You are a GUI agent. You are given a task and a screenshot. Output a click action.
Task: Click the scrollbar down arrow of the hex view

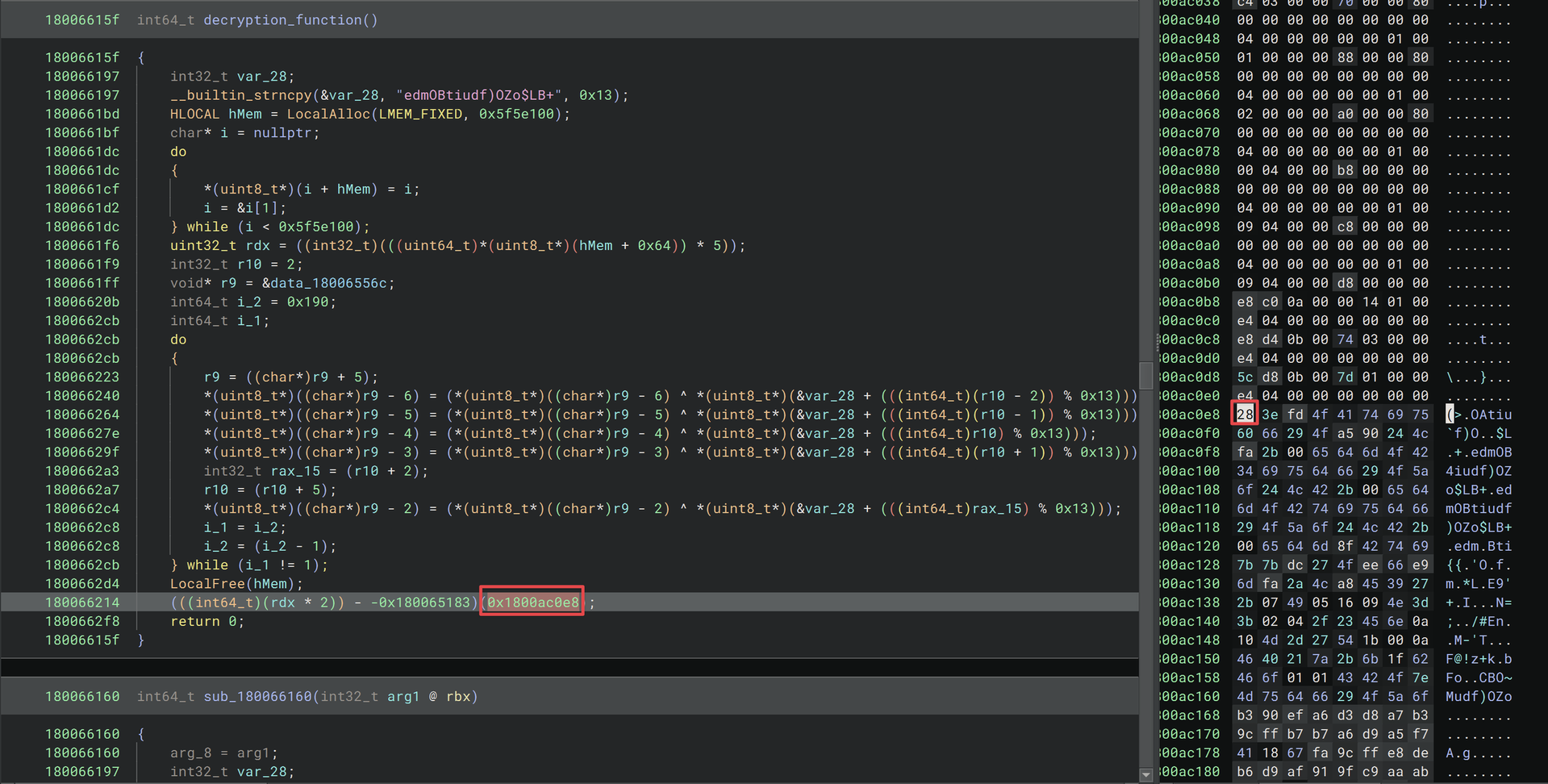click(x=1146, y=775)
